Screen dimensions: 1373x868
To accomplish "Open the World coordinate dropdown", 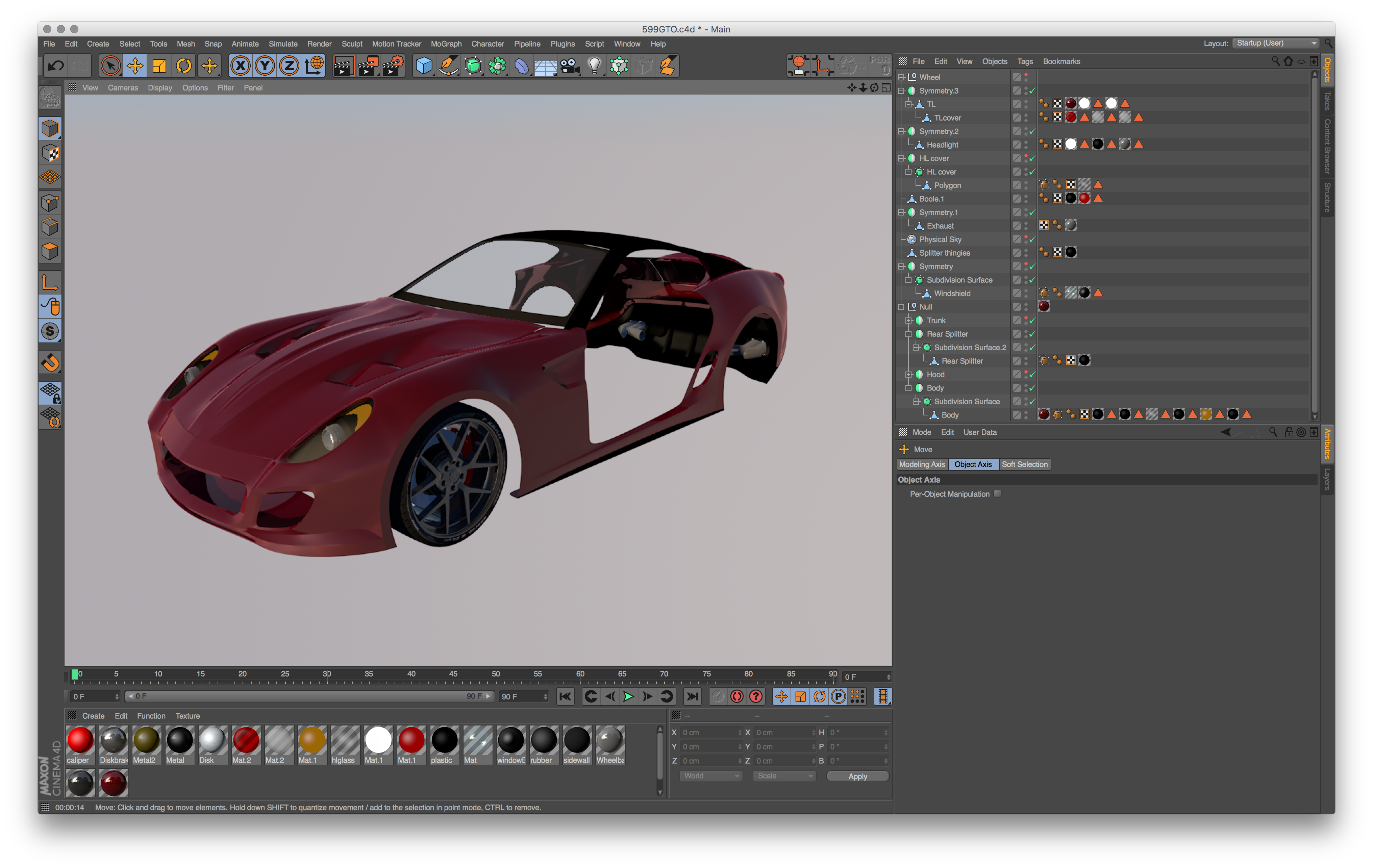I will [x=710, y=776].
